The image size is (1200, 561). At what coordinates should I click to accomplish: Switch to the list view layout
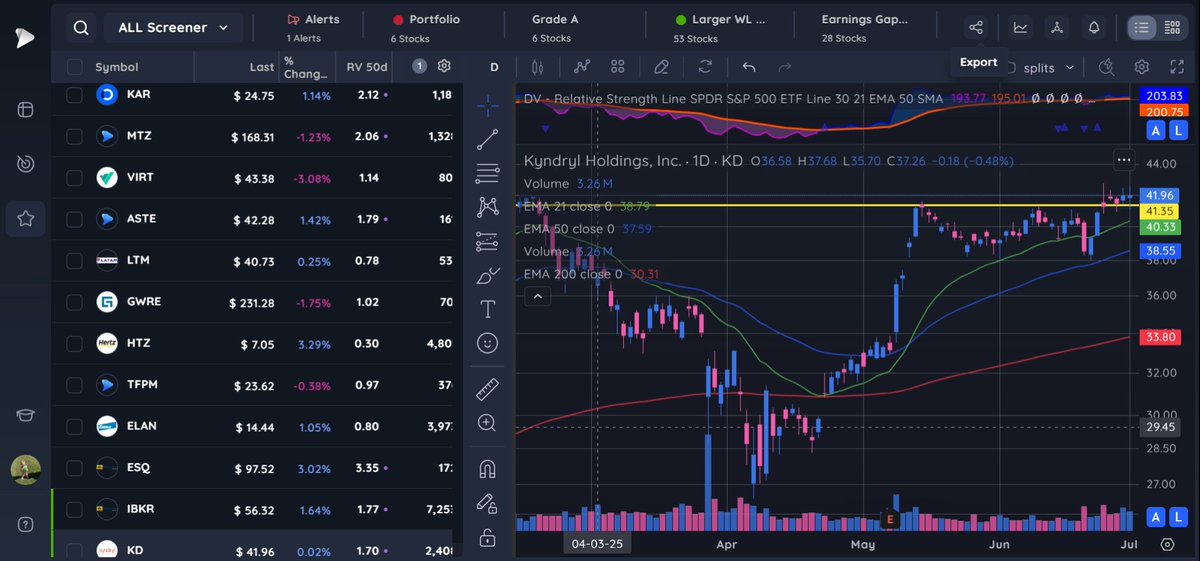pyautogui.click(x=1140, y=28)
